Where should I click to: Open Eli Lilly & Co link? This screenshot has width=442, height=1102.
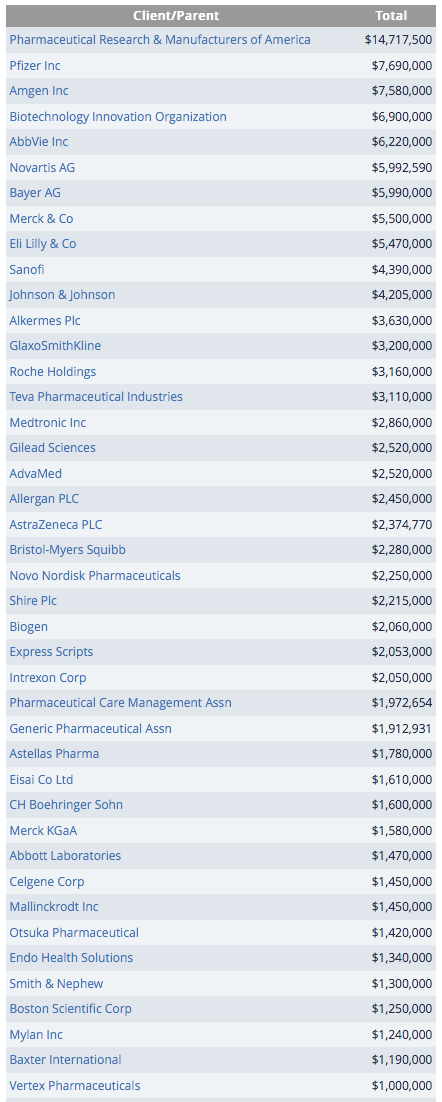(43, 244)
